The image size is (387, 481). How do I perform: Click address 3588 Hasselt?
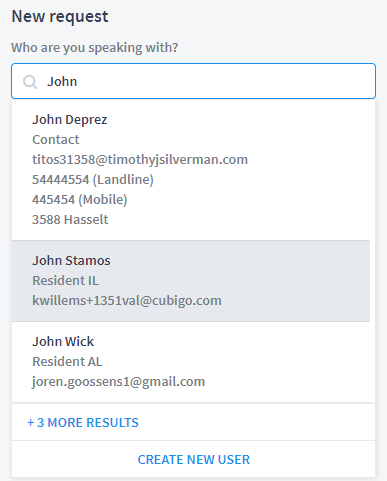(x=70, y=220)
